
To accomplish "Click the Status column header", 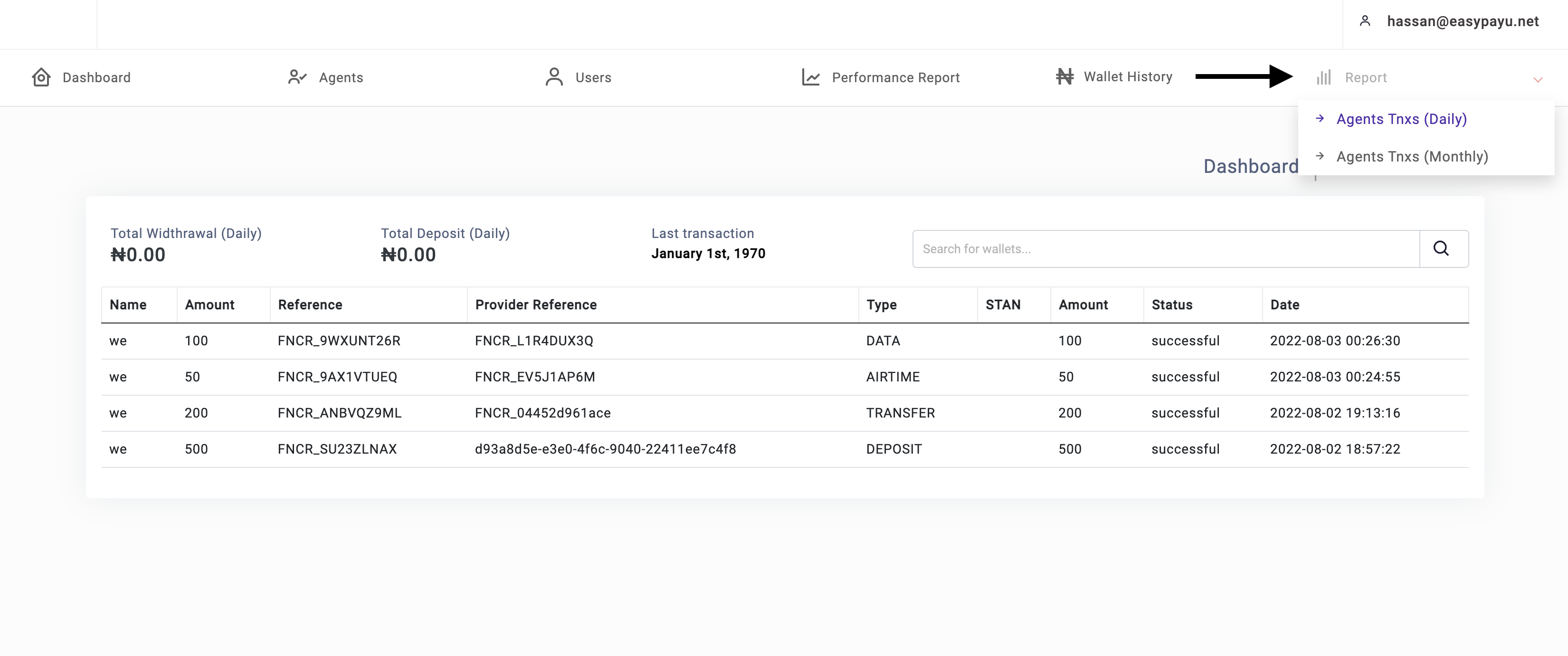I will tap(1171, 304).
